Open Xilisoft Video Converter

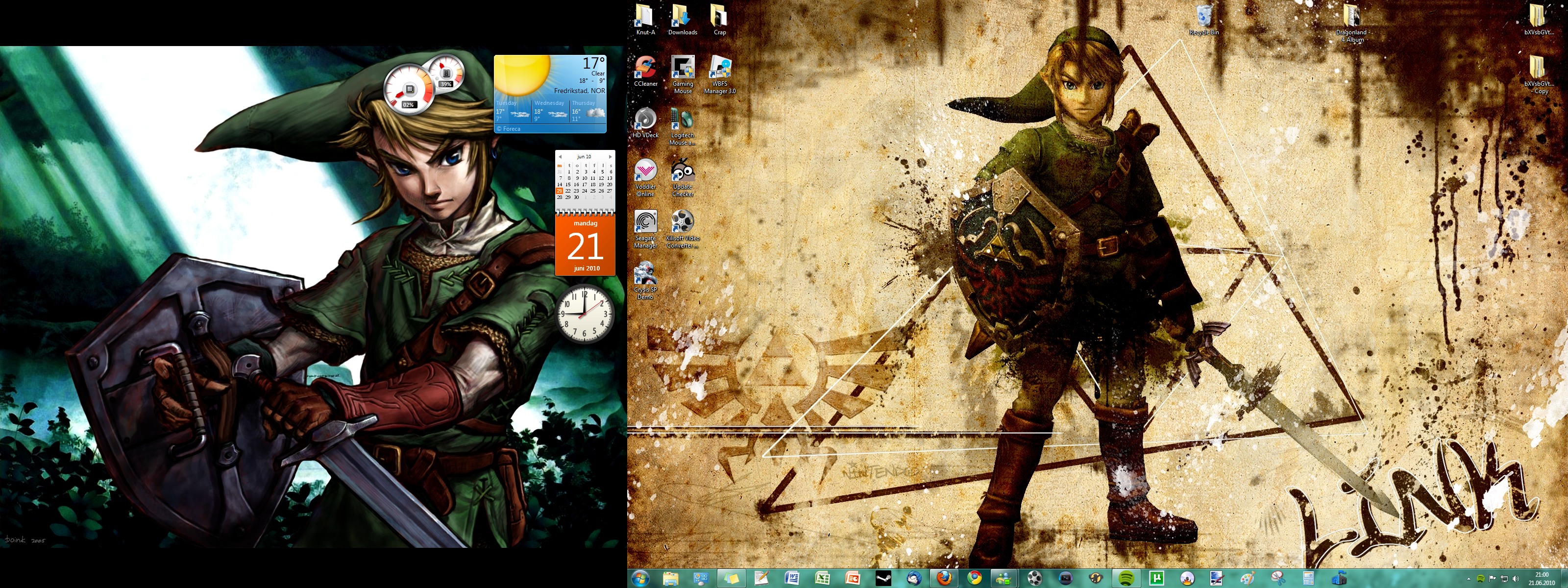coord(683,229)
